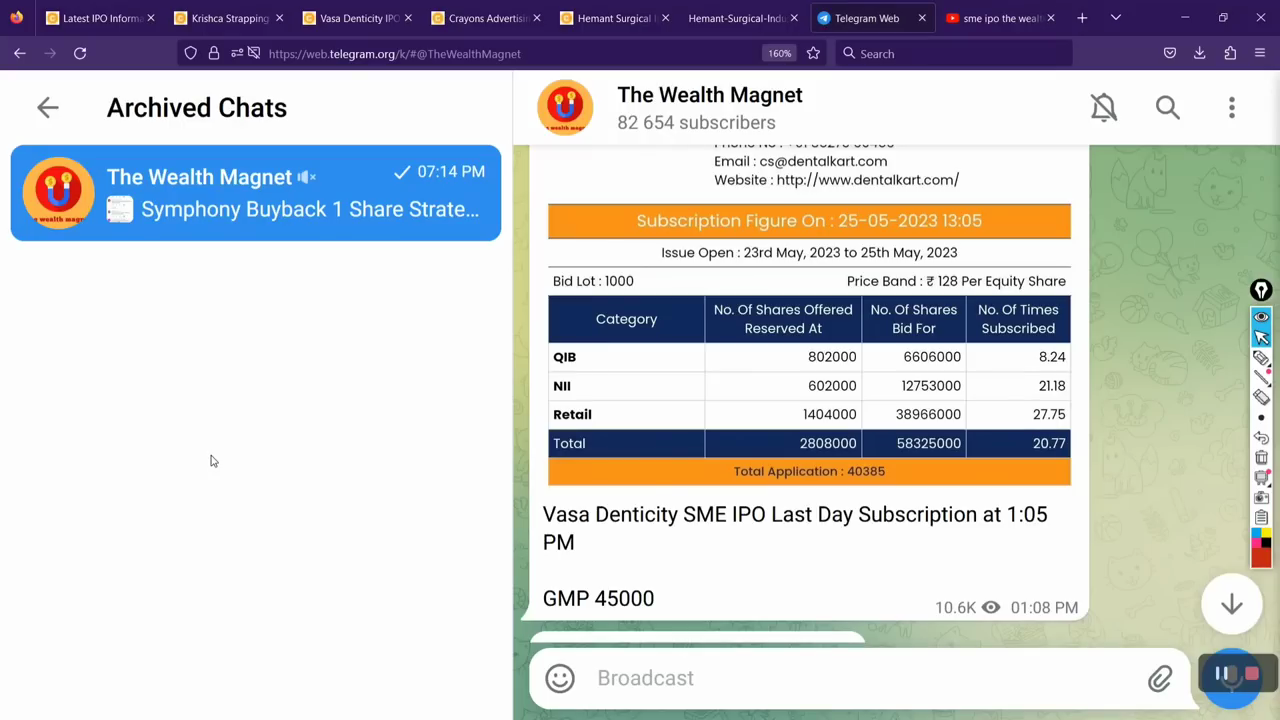Open a new browser tab
The image size is (1280, 720).
pos(1082,18)
